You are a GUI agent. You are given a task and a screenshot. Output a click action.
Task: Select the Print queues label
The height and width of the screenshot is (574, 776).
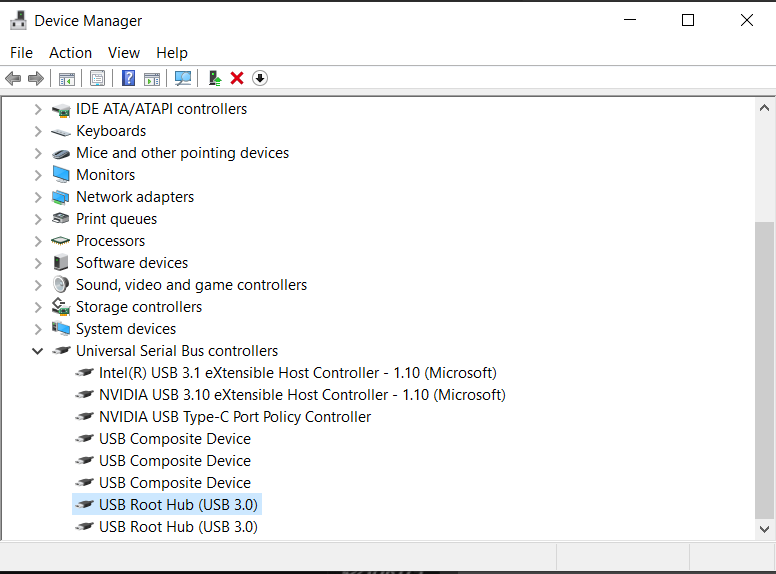pos(116,219)
